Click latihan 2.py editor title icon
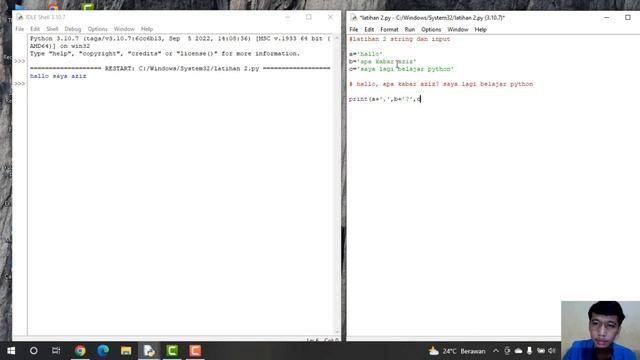 coord(353,18)
